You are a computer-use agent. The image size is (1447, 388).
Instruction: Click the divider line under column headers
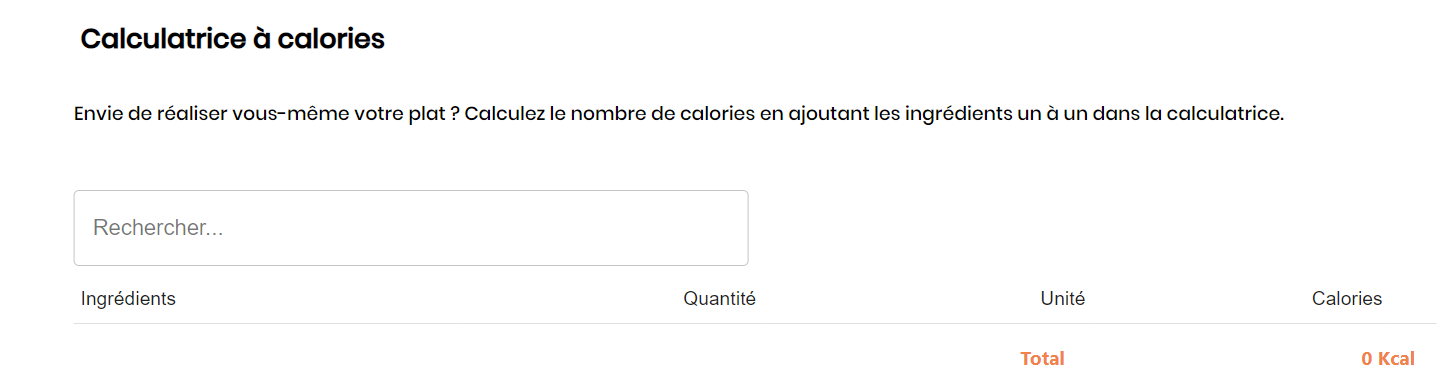point(755,323)
